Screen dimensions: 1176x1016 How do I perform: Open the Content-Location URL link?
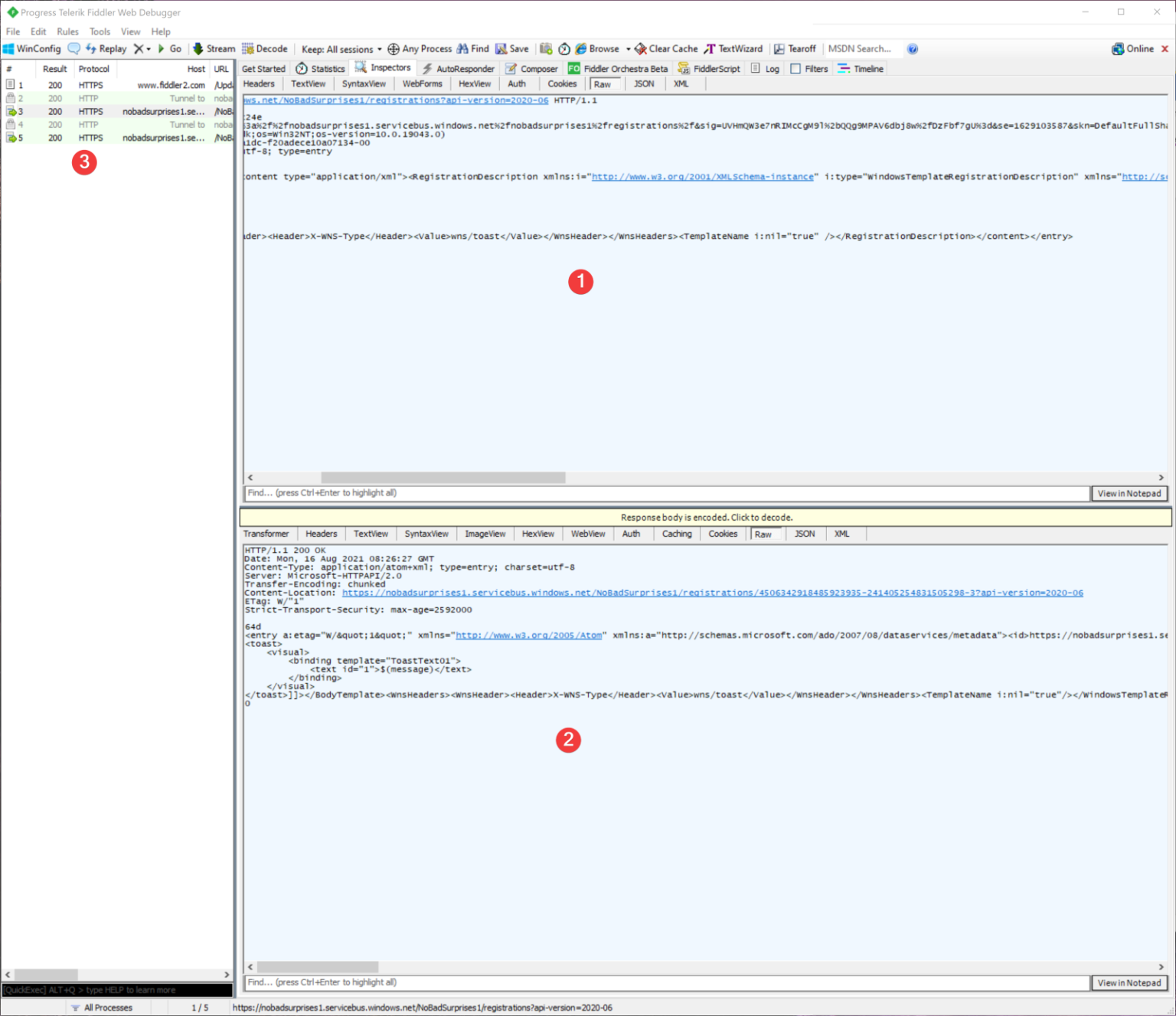pyautogui.click(x=712, y=593)
